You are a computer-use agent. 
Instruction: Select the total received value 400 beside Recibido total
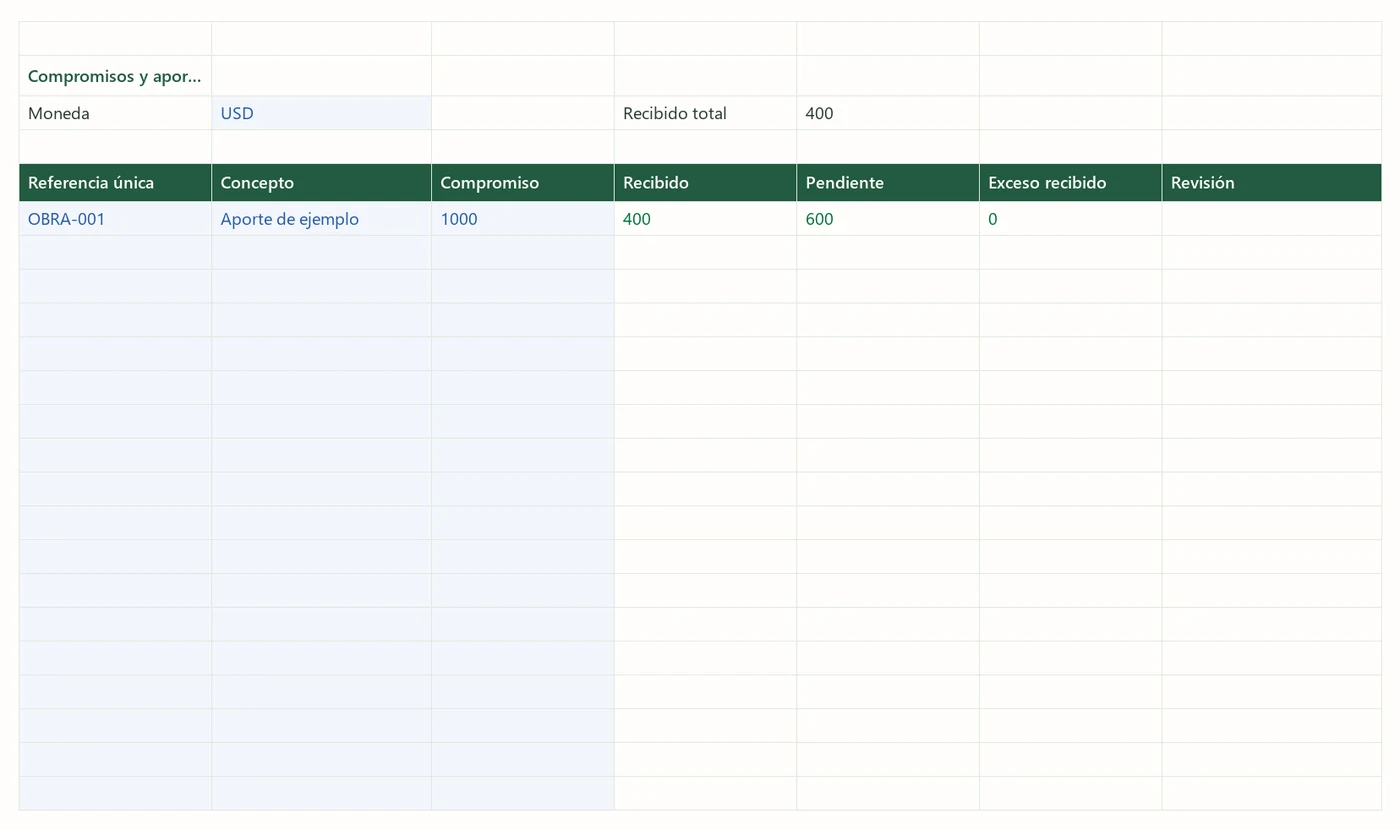point(888,113)
